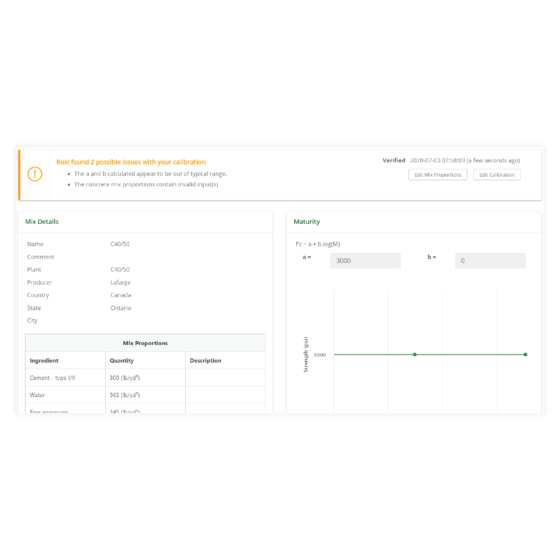Screen dimensions: 560x560
Task: Click the 3000 strength axis label
Action: (320, 355)
